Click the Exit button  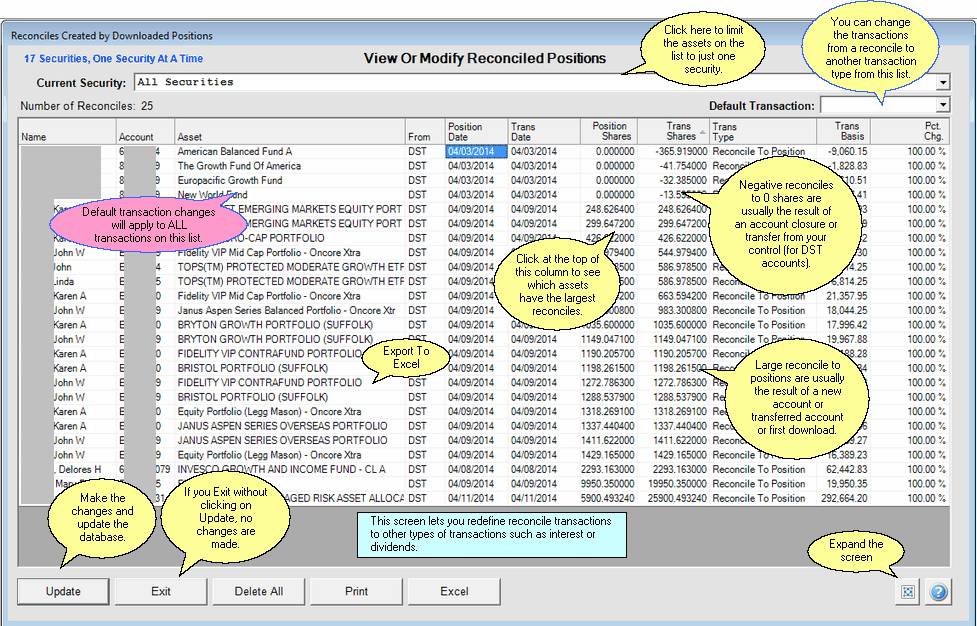tap(161, 591)
